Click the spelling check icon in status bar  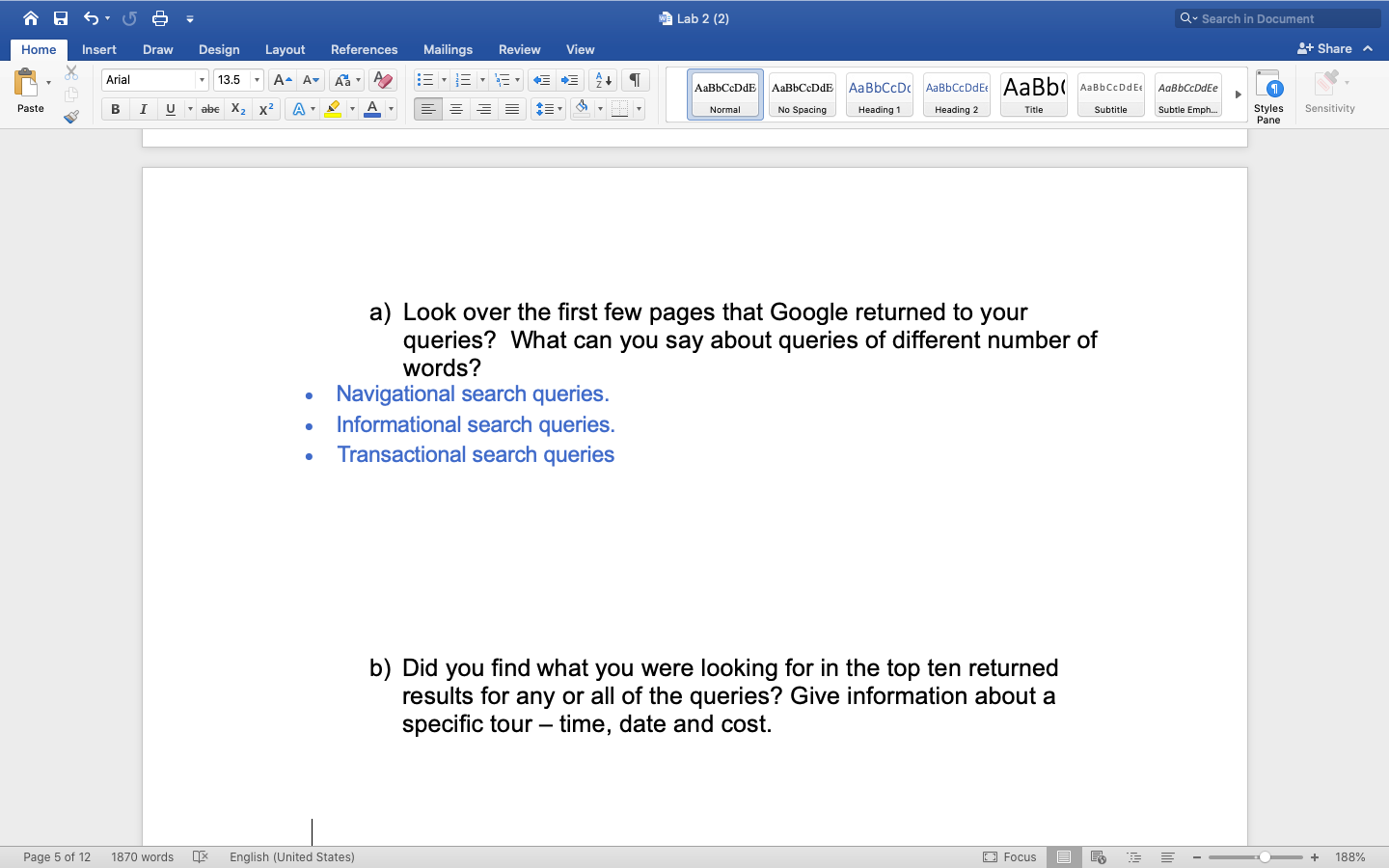coord(200,856)
